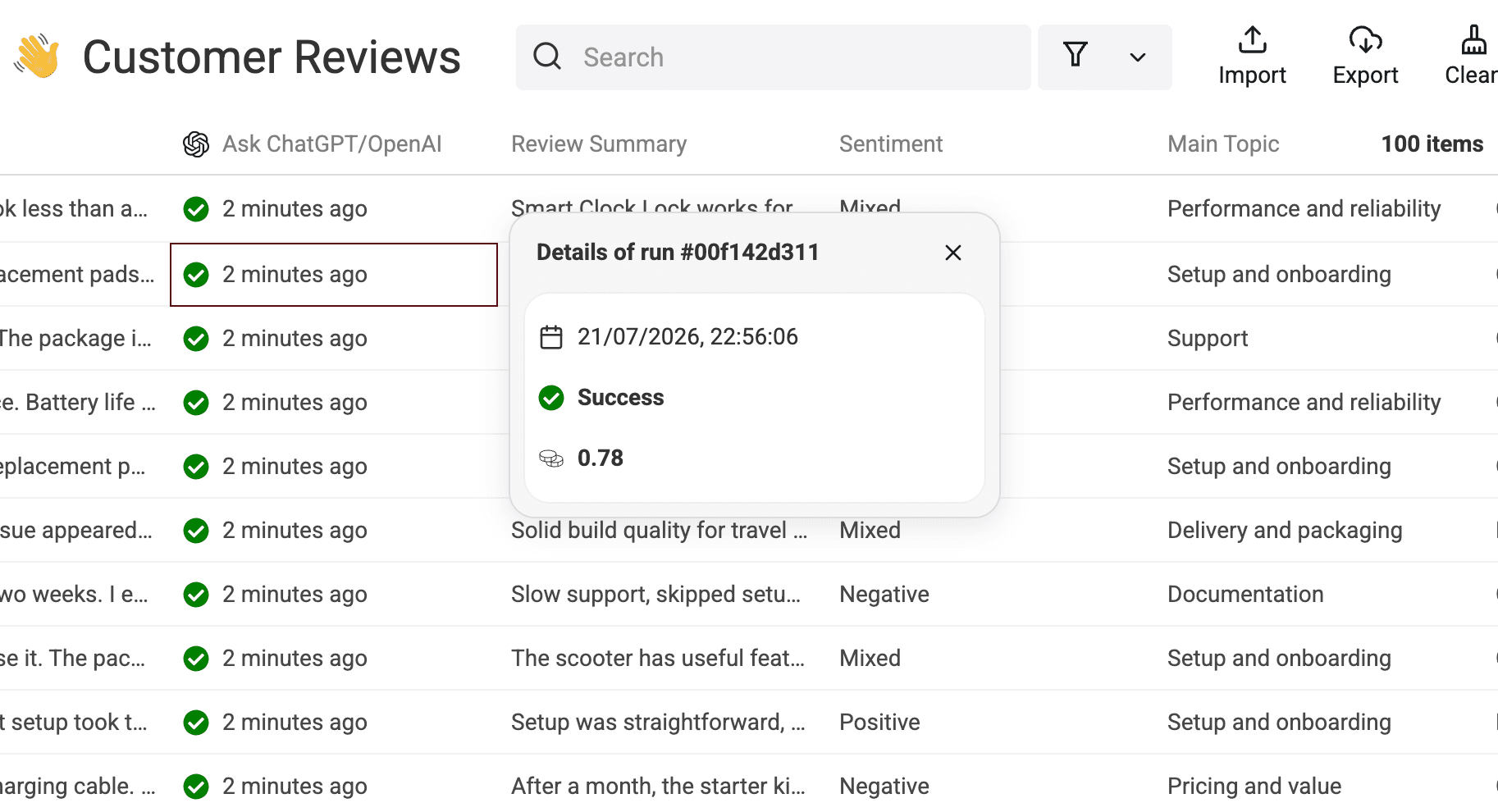Click status check icon in 'Battery life' row
The image size is (1498, 812).
pos(196,403)
